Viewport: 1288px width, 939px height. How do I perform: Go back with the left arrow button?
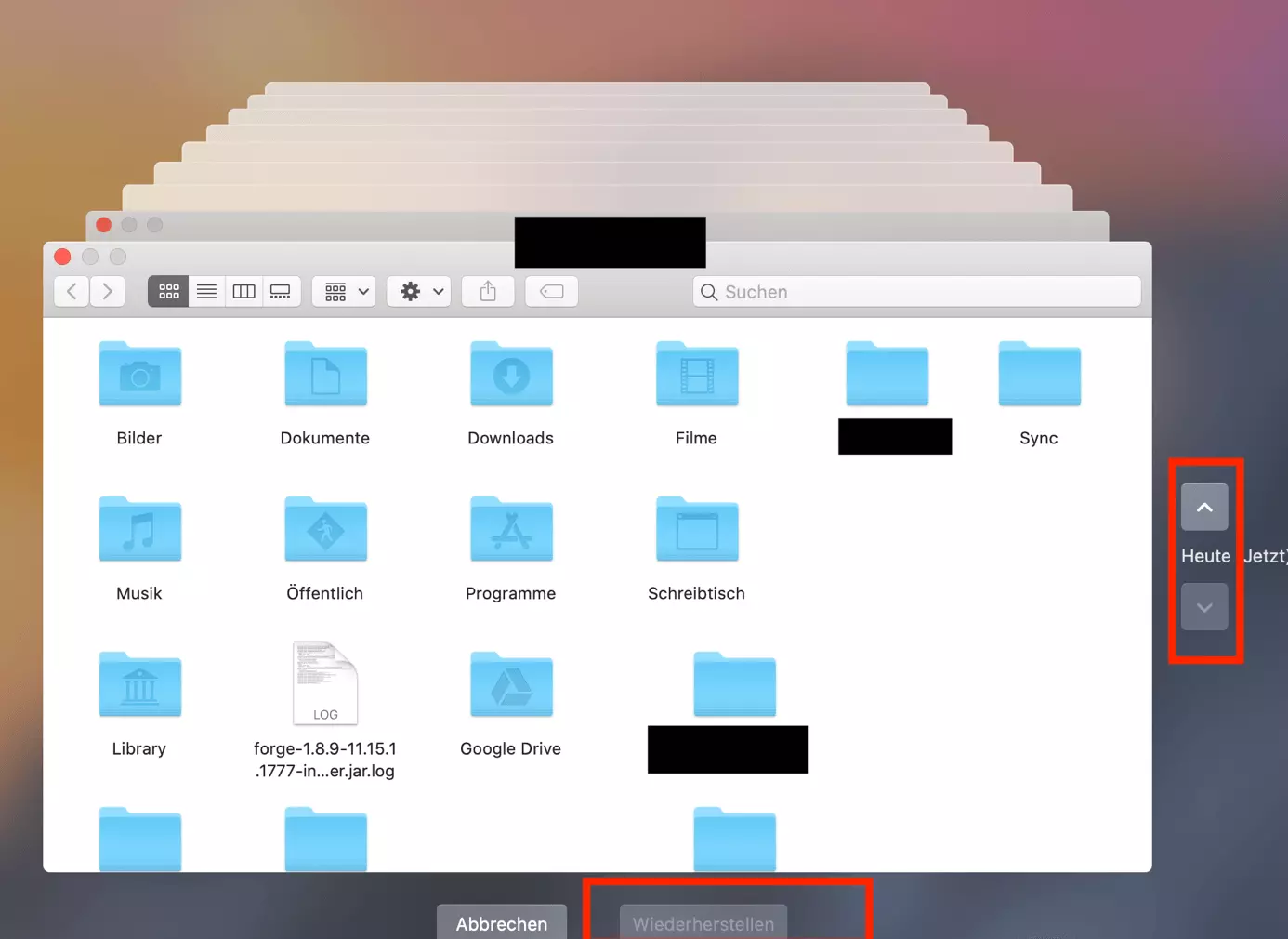[x=72, y=292]
